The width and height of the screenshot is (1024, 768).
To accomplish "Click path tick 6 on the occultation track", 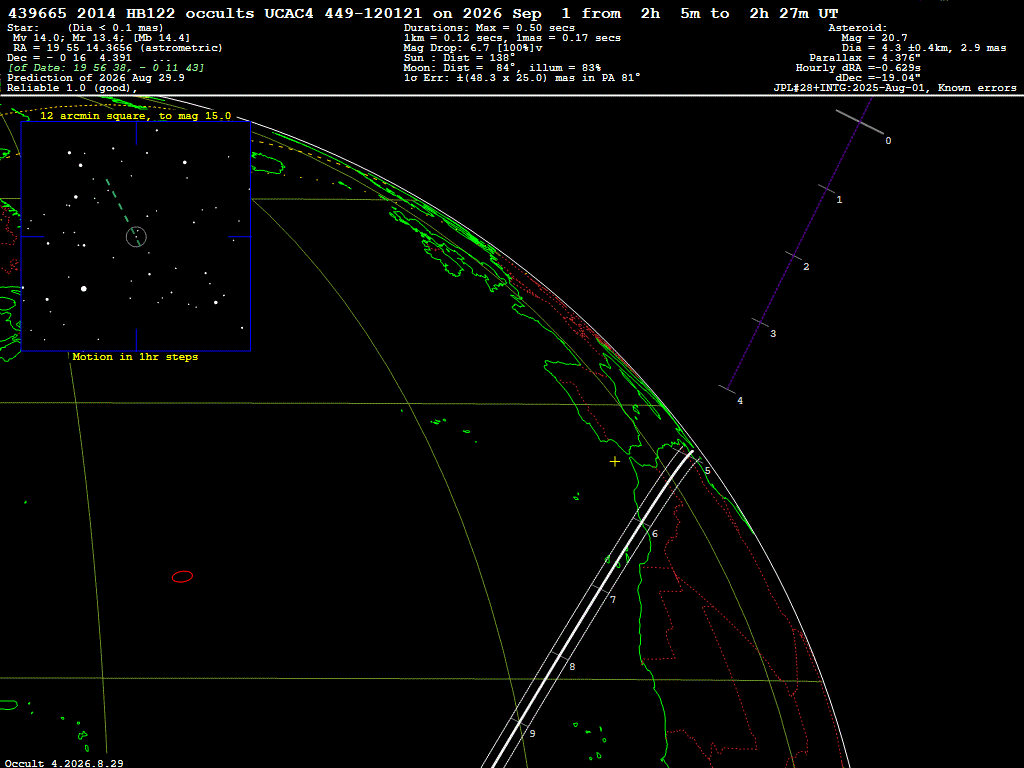I will (654, 534).
